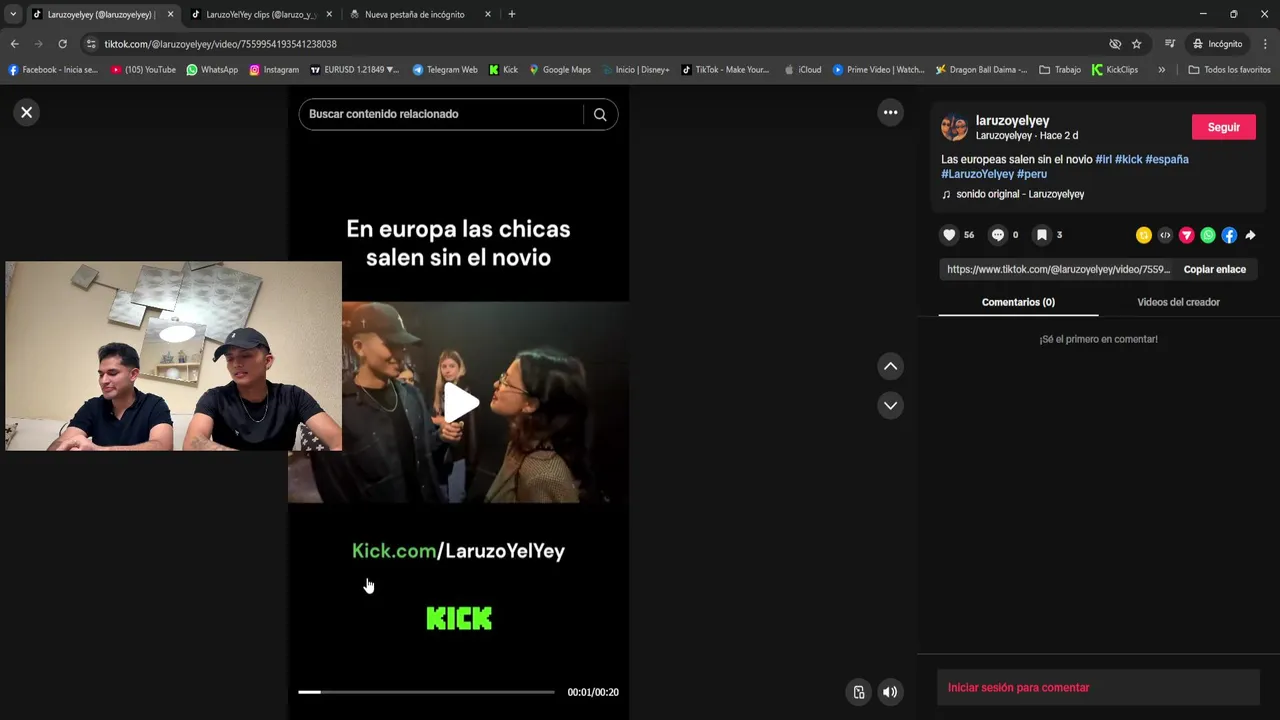The width and height of the screenshot is (1280, 720).
Task: Open the Kick bookmark
Action: (503, 70)
